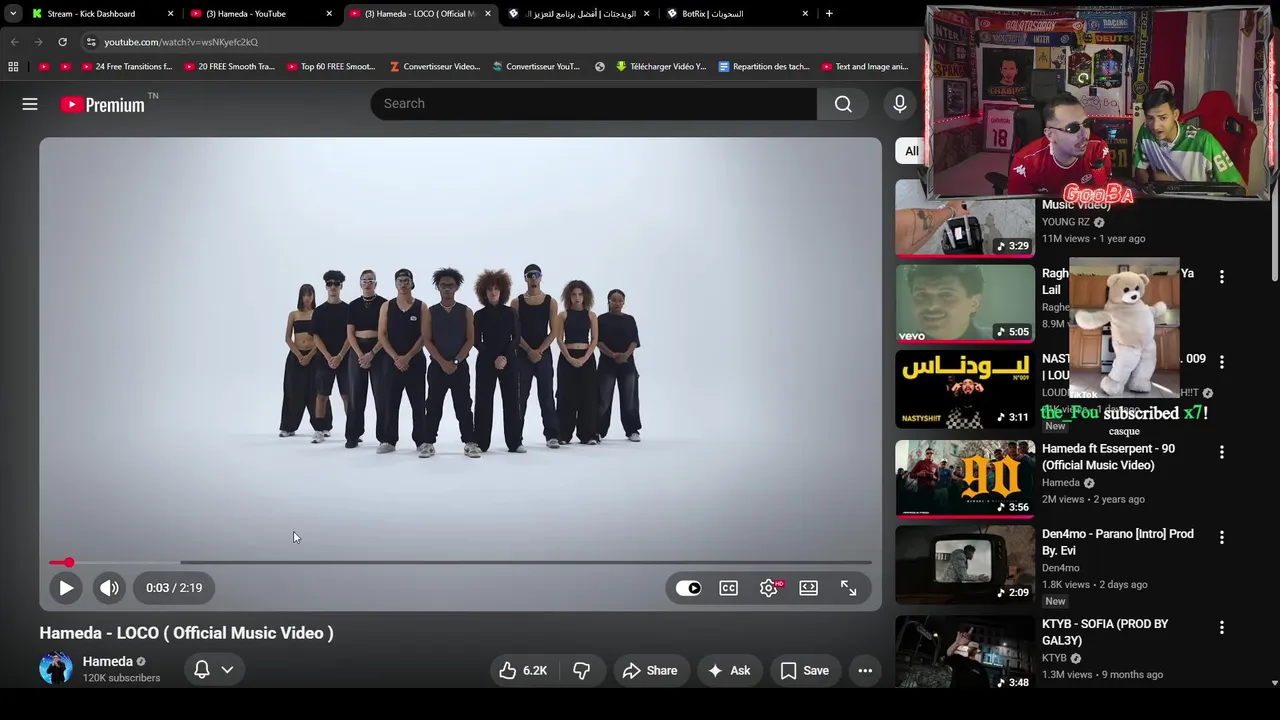Open options menu for KTYB SOFIA video
This screenshot has height=720, width=1280.
1221,627
